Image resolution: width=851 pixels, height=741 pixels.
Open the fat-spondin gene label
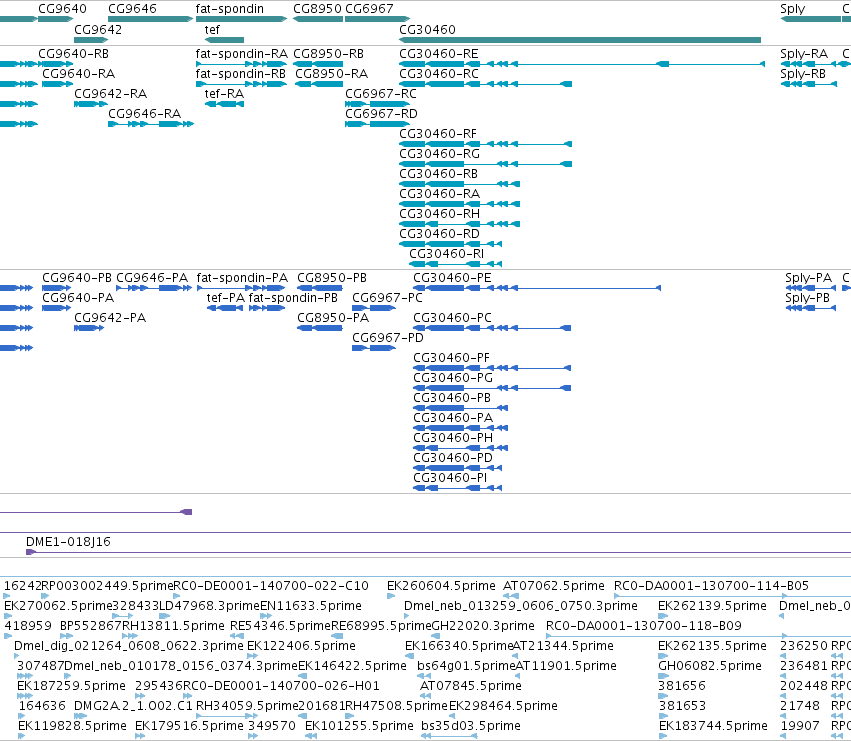click(230, 9)
